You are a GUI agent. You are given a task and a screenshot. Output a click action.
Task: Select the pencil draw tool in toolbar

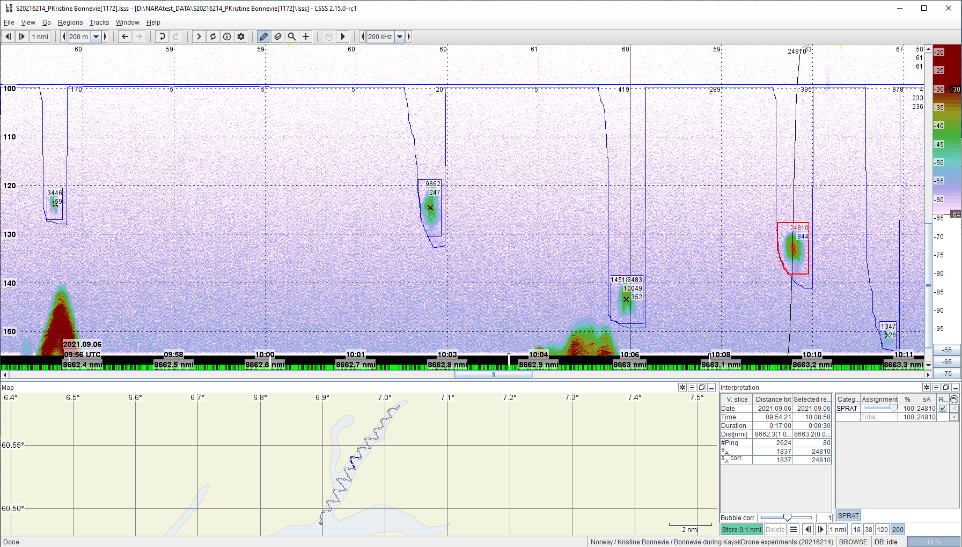click(264, 36)
